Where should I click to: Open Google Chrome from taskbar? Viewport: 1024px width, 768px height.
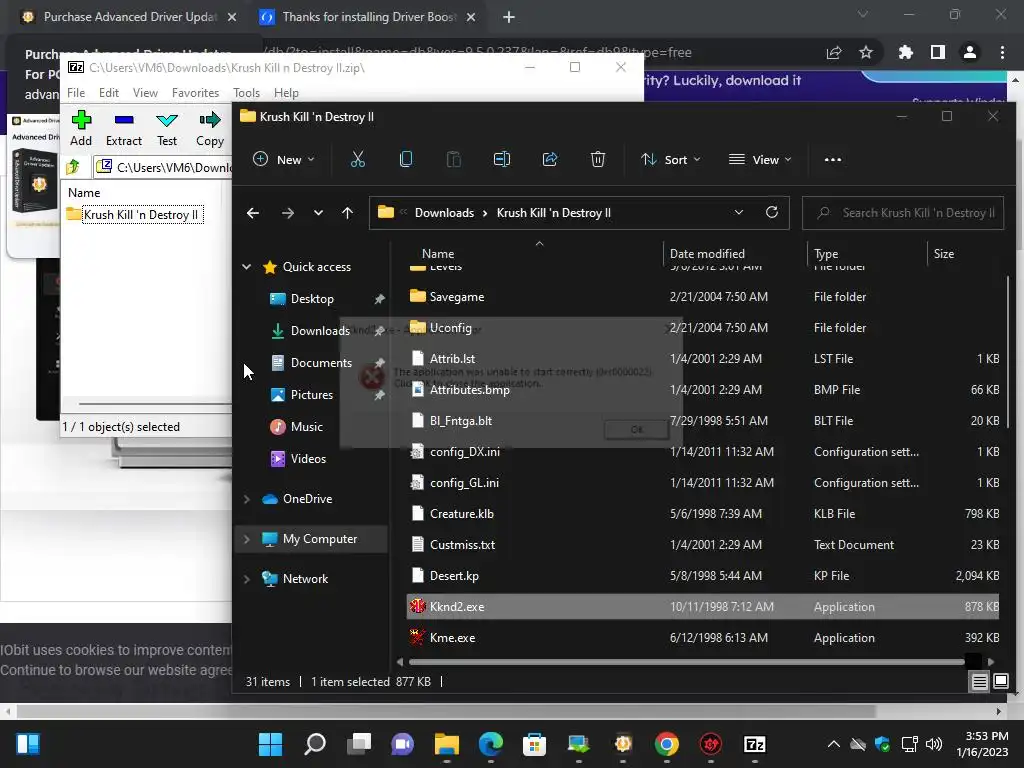(x=667, y=744)
